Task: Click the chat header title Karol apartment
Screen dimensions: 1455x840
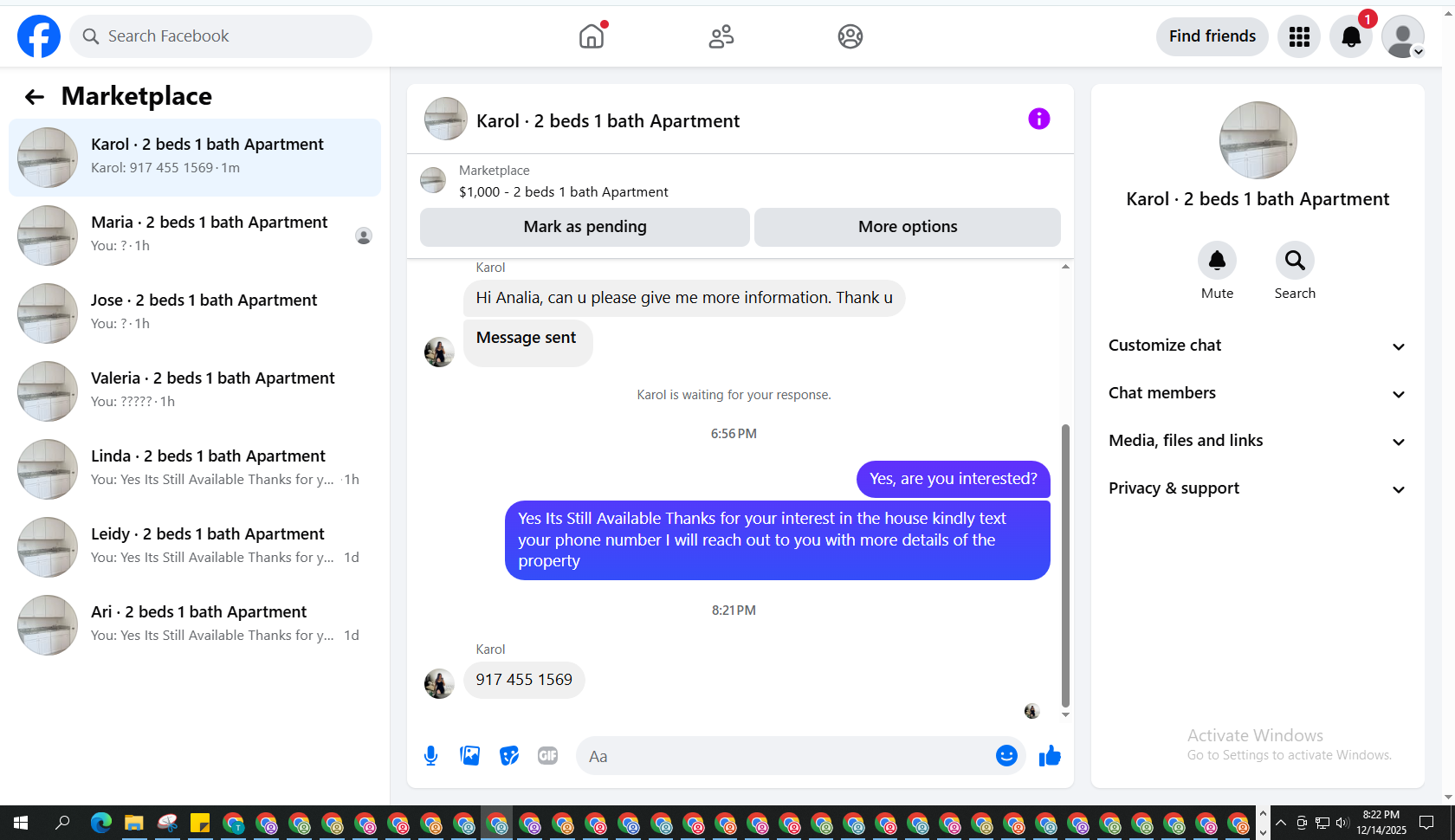Action: (608, 121)
